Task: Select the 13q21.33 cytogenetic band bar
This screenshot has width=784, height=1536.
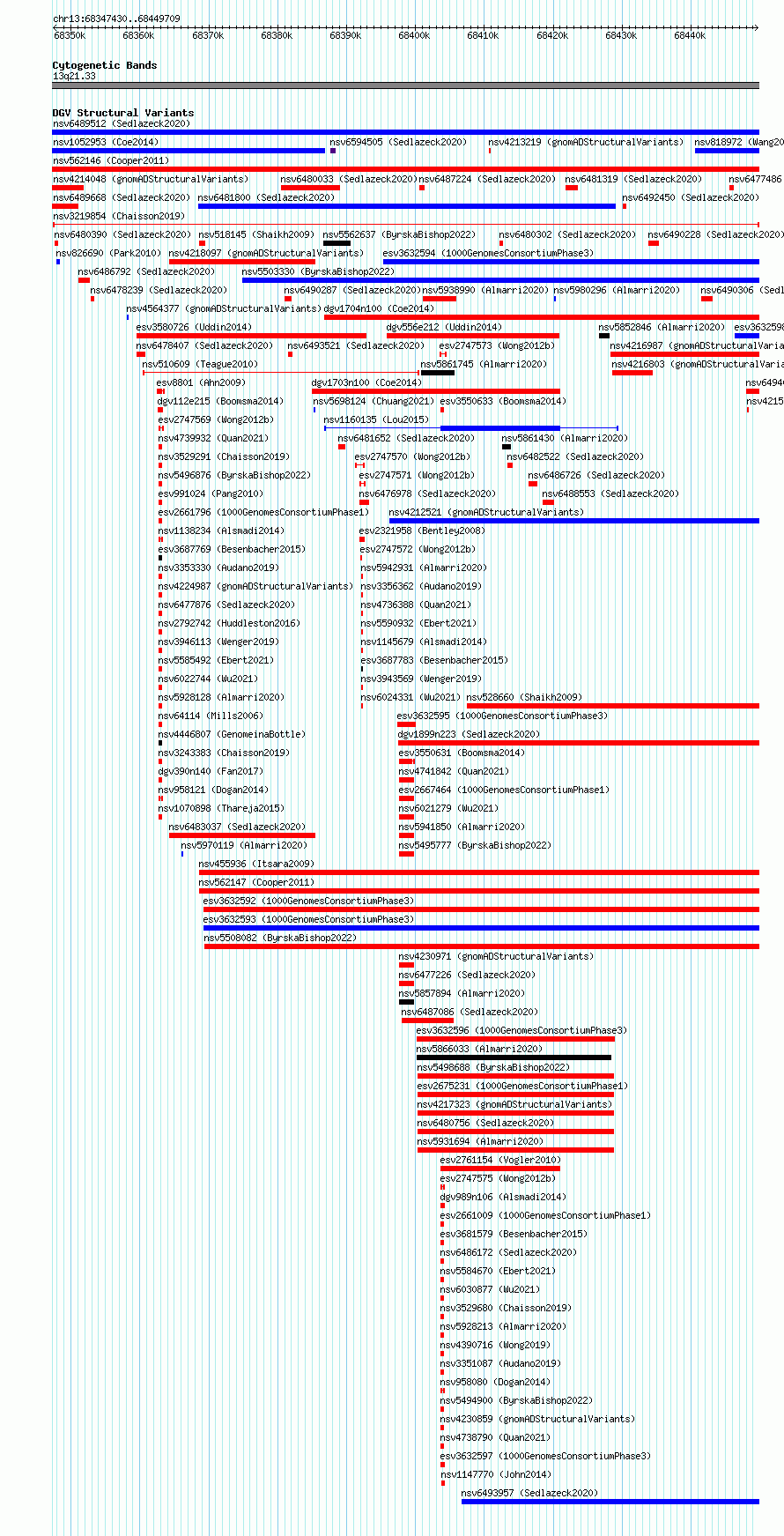Action: click(405, 85)
